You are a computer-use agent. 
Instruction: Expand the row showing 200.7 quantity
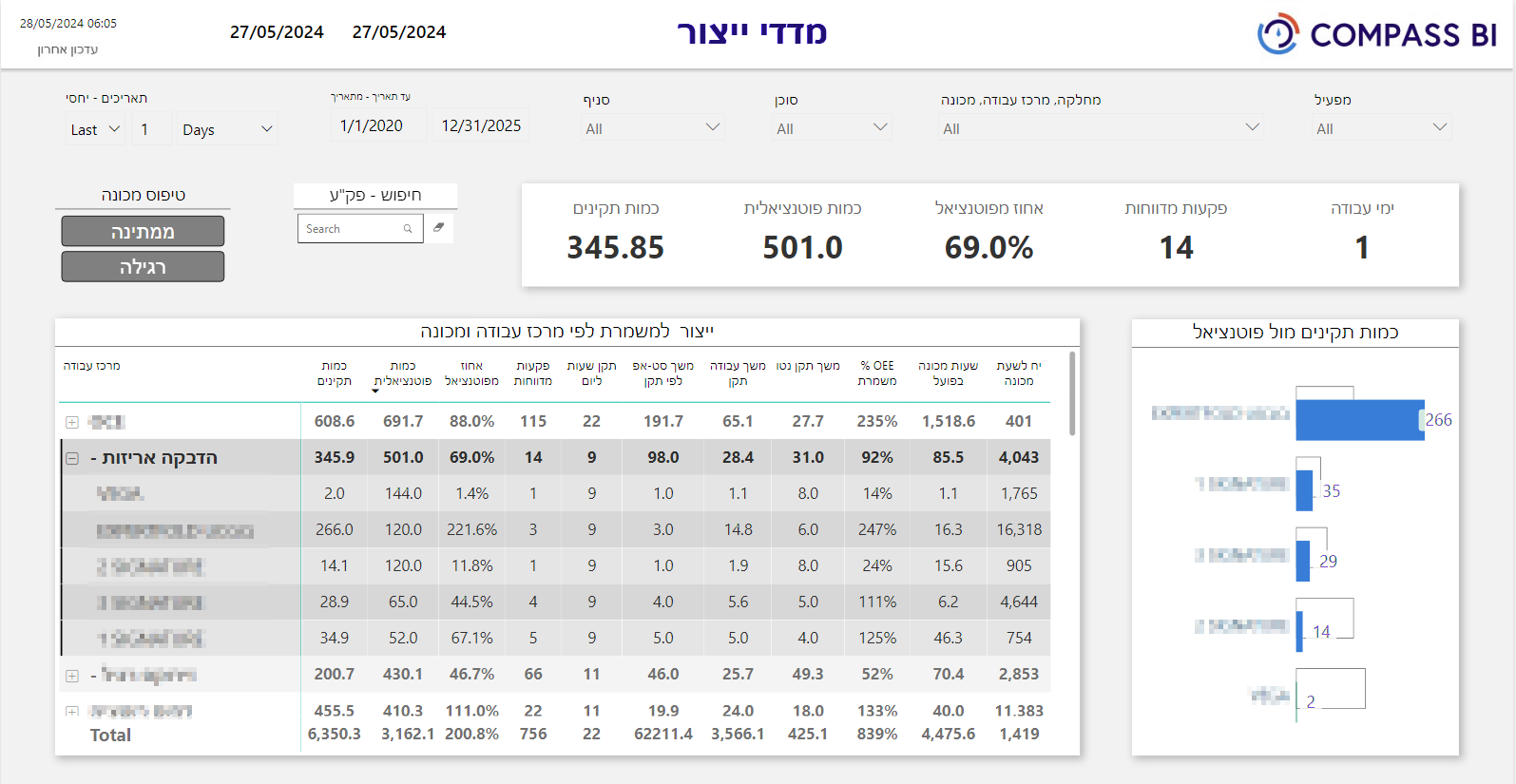[x=72, y=676]
